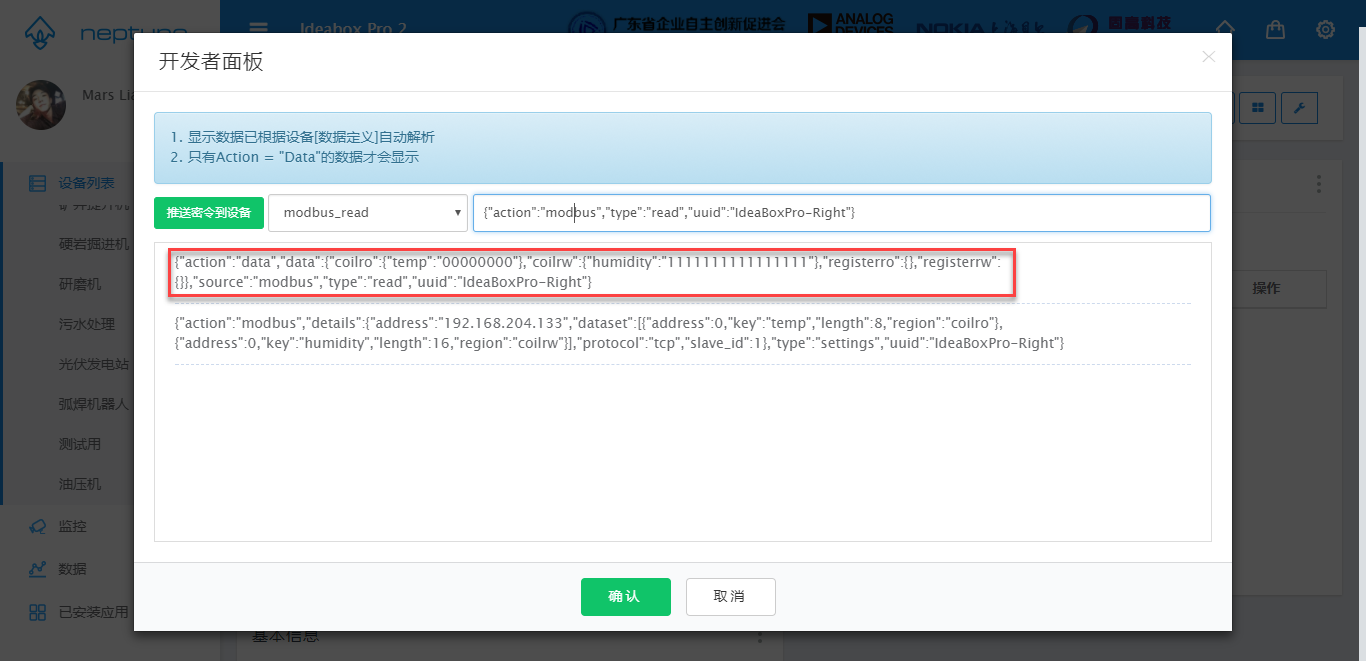Click the three-dot menu beside 基本信息
The height and width of the screenshot is (661, 1366).
pyautogui.click(x=759, y=637)
